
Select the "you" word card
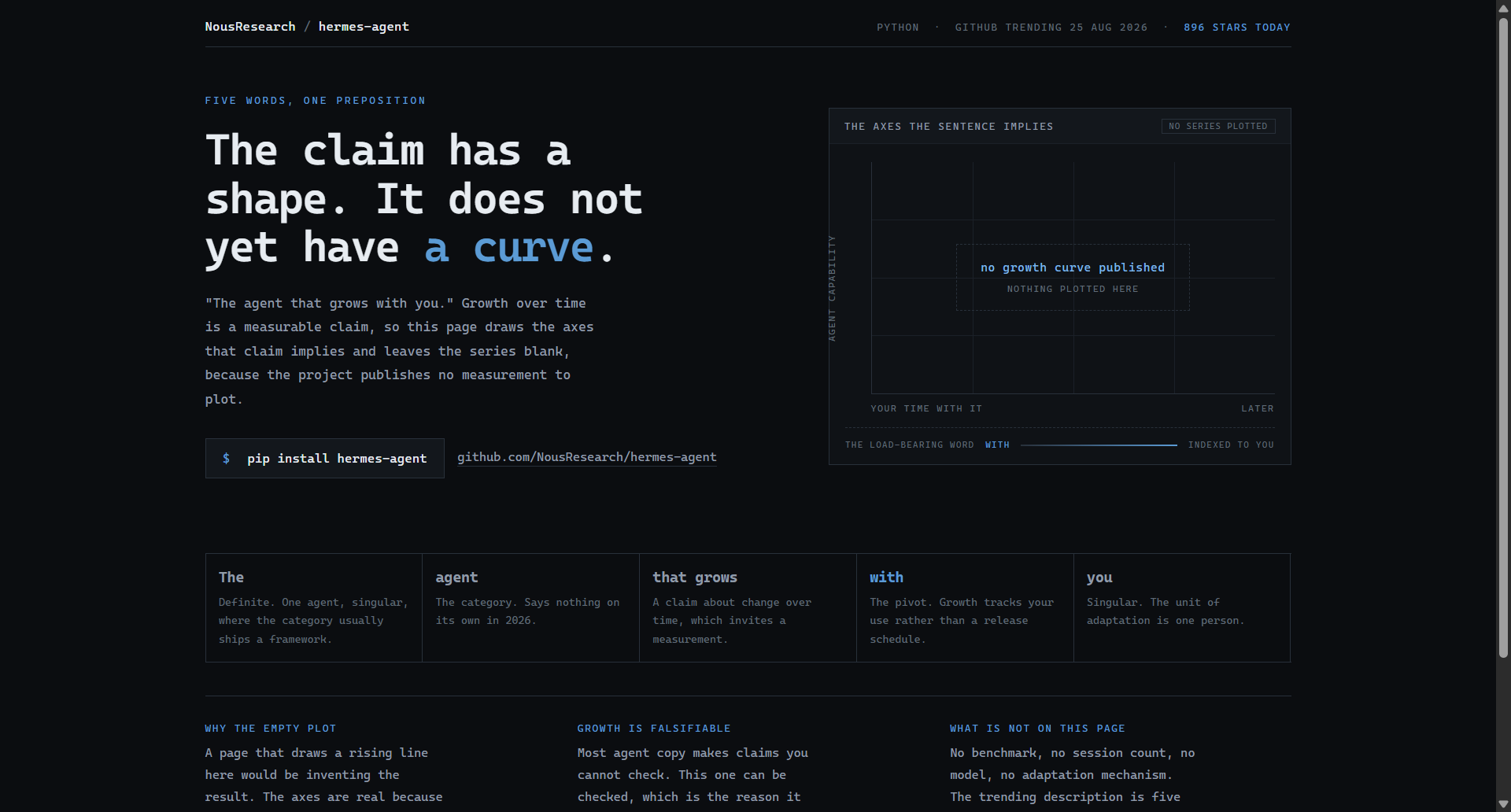click(x=1182, y=607)
